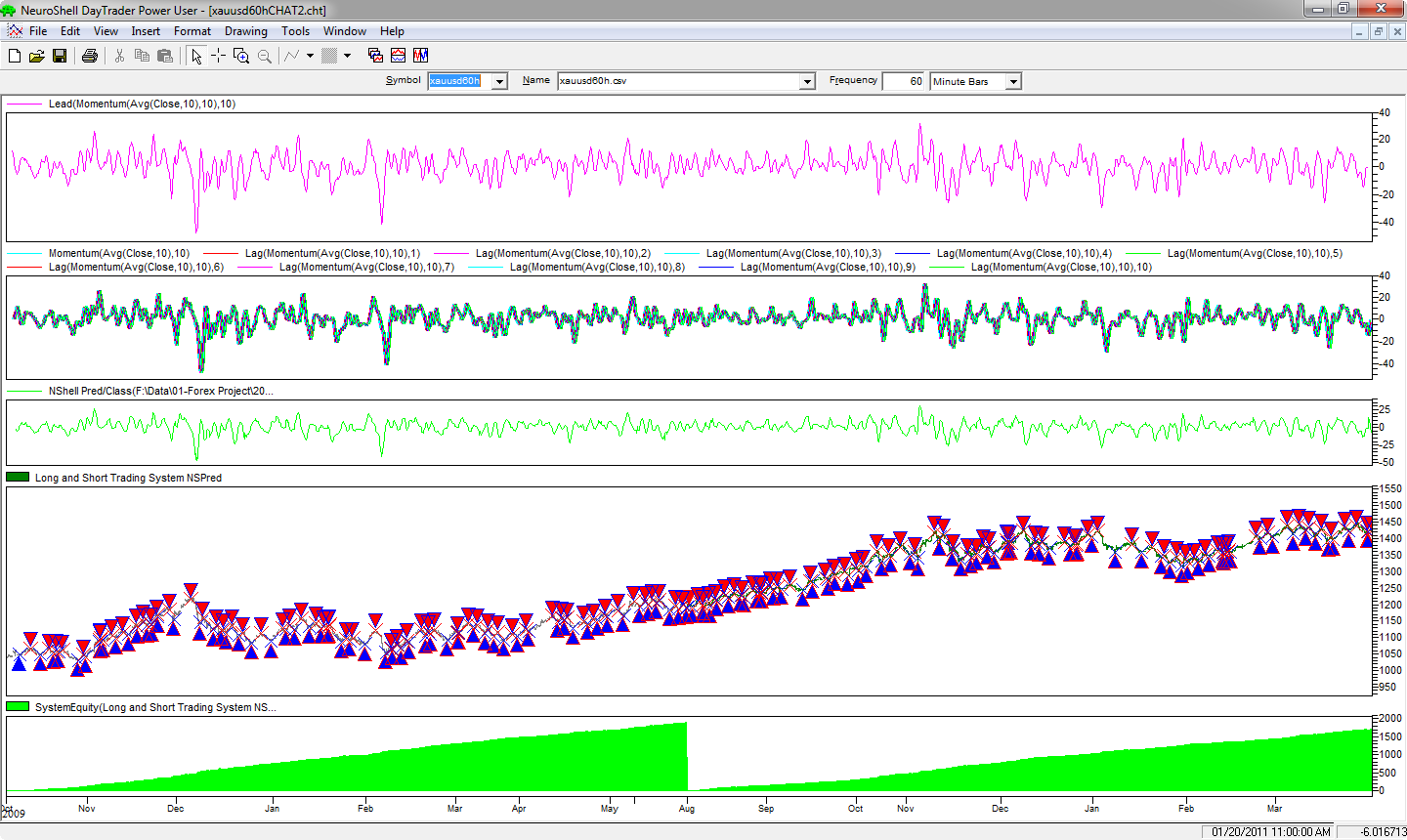
Task: Click the chart document icon beside File
Action: (15, 31)
